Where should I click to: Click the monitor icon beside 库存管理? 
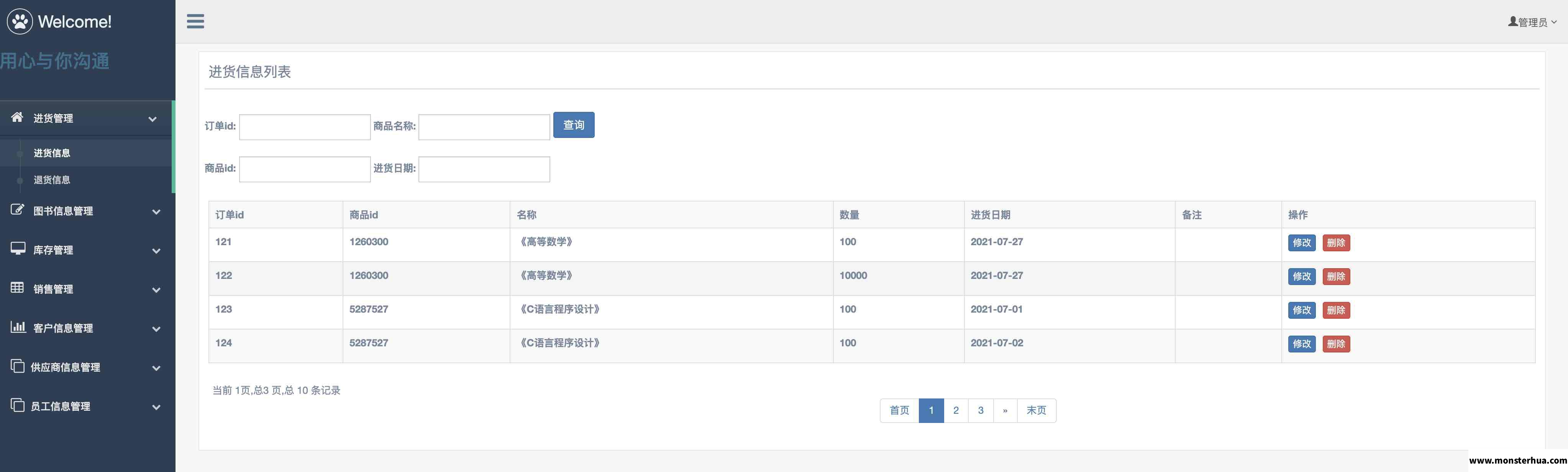[18, 249]
